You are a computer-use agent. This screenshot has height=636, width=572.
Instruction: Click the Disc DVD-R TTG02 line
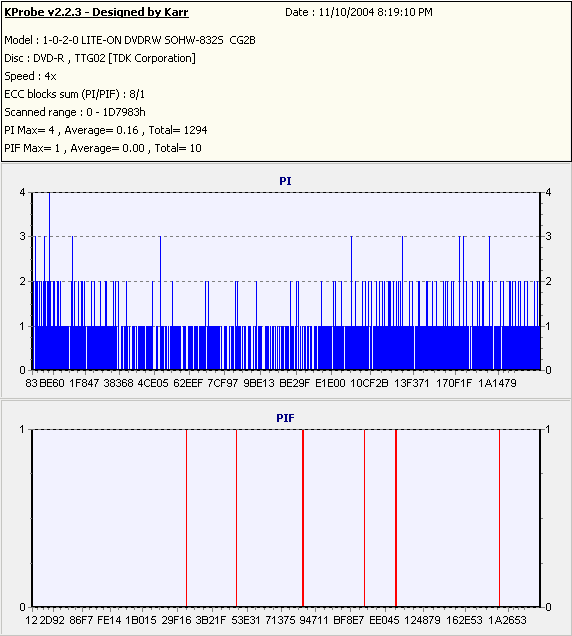click(x=100, y=58)
